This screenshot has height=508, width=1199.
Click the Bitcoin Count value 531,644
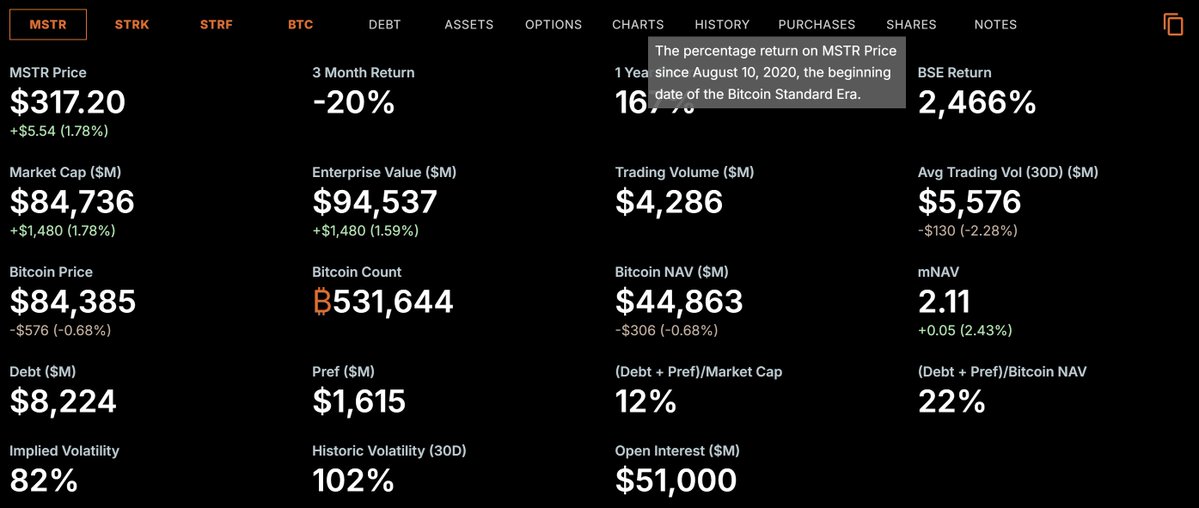point(393,302)
